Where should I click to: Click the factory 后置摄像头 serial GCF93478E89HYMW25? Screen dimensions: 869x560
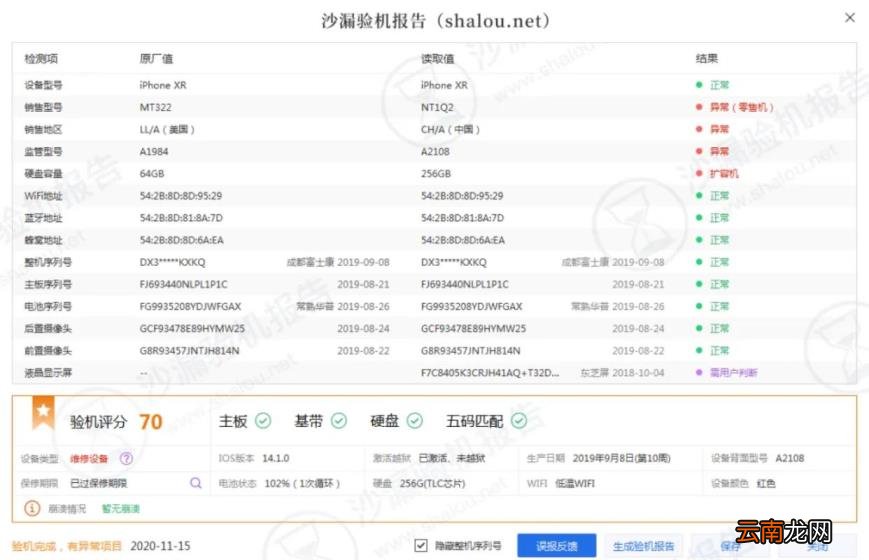[192, 328]
